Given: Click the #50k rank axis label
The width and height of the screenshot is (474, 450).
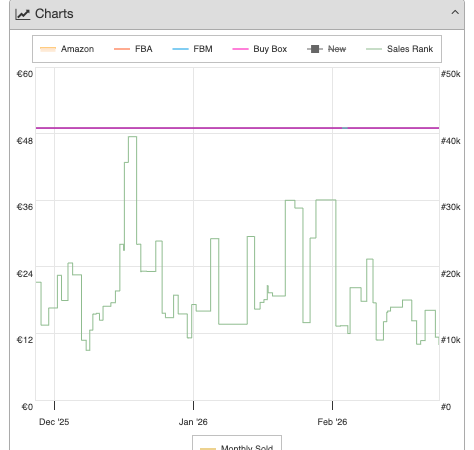Looking at the screenshot, I should click(451, 74).
